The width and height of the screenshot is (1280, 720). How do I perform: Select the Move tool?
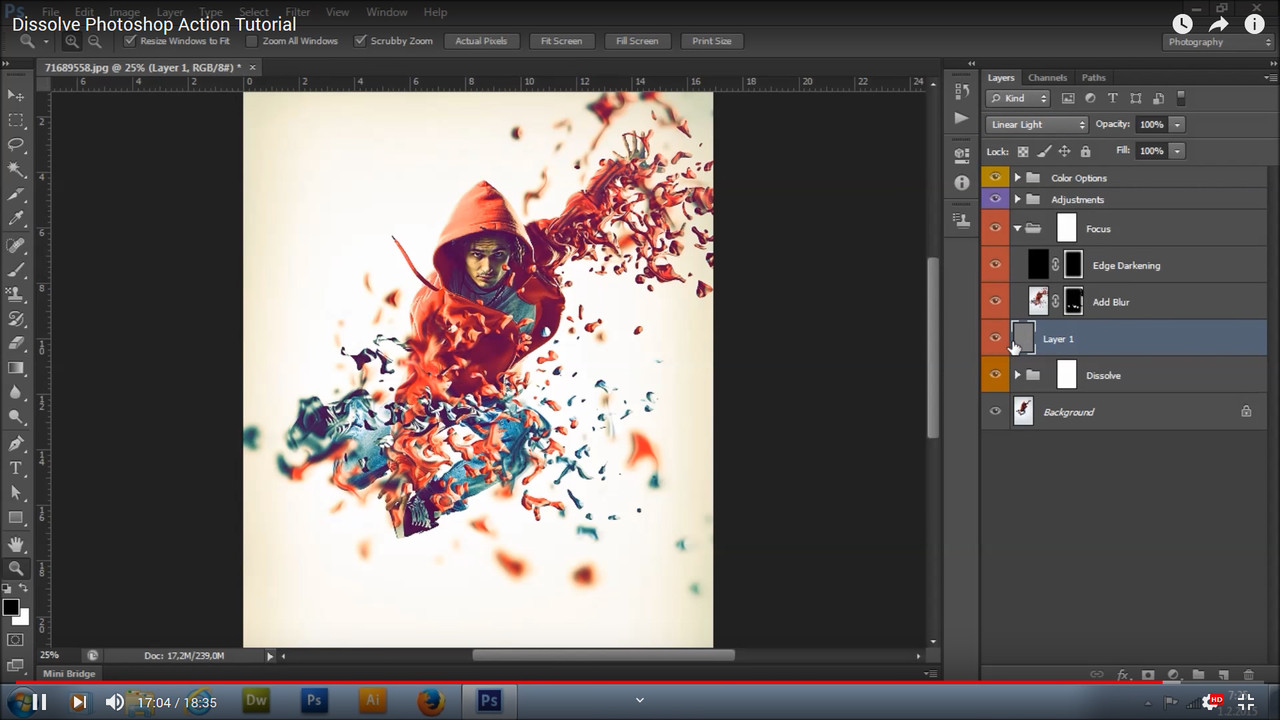pos(16,95)
